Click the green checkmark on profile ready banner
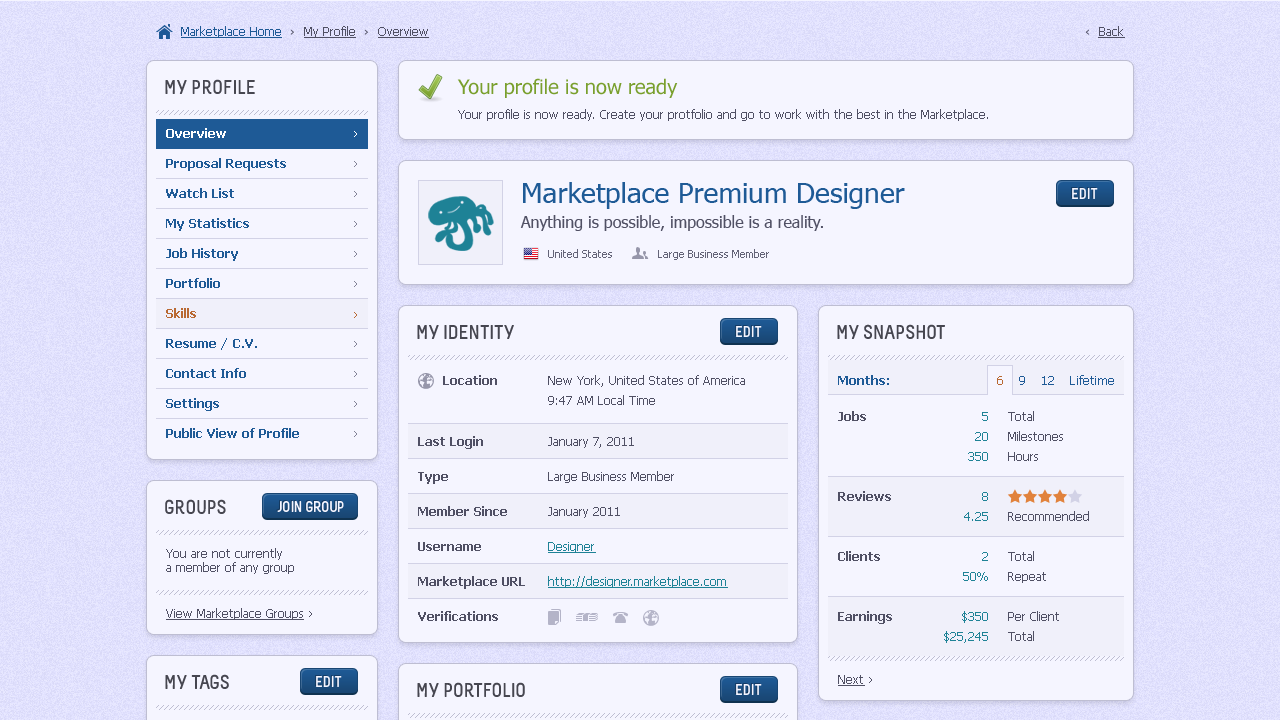This screenshot has width=1280, height=720. coord(430,88)
